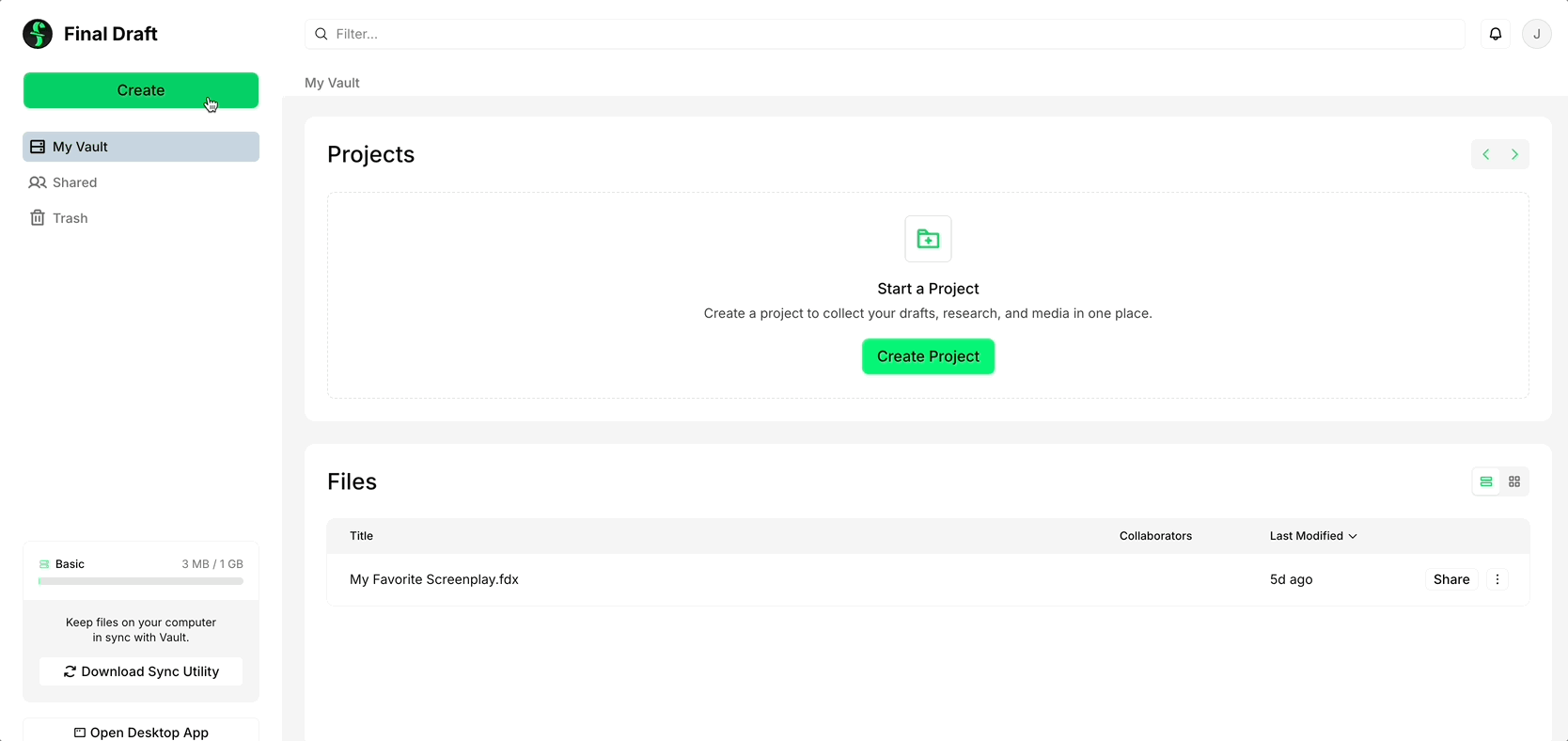The width and height of the screenshot is (1568, 741).
Task: Switch Files to list view
Action: click(1486, 481)
